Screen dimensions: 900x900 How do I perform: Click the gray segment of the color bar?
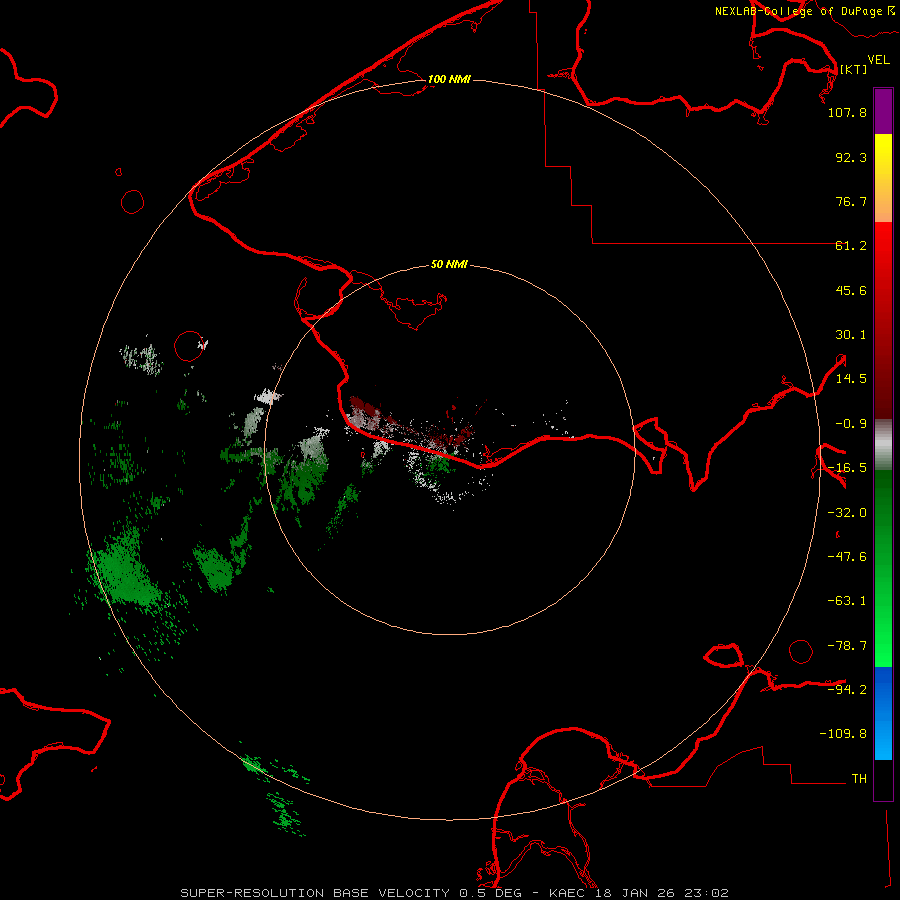(883, 445)
